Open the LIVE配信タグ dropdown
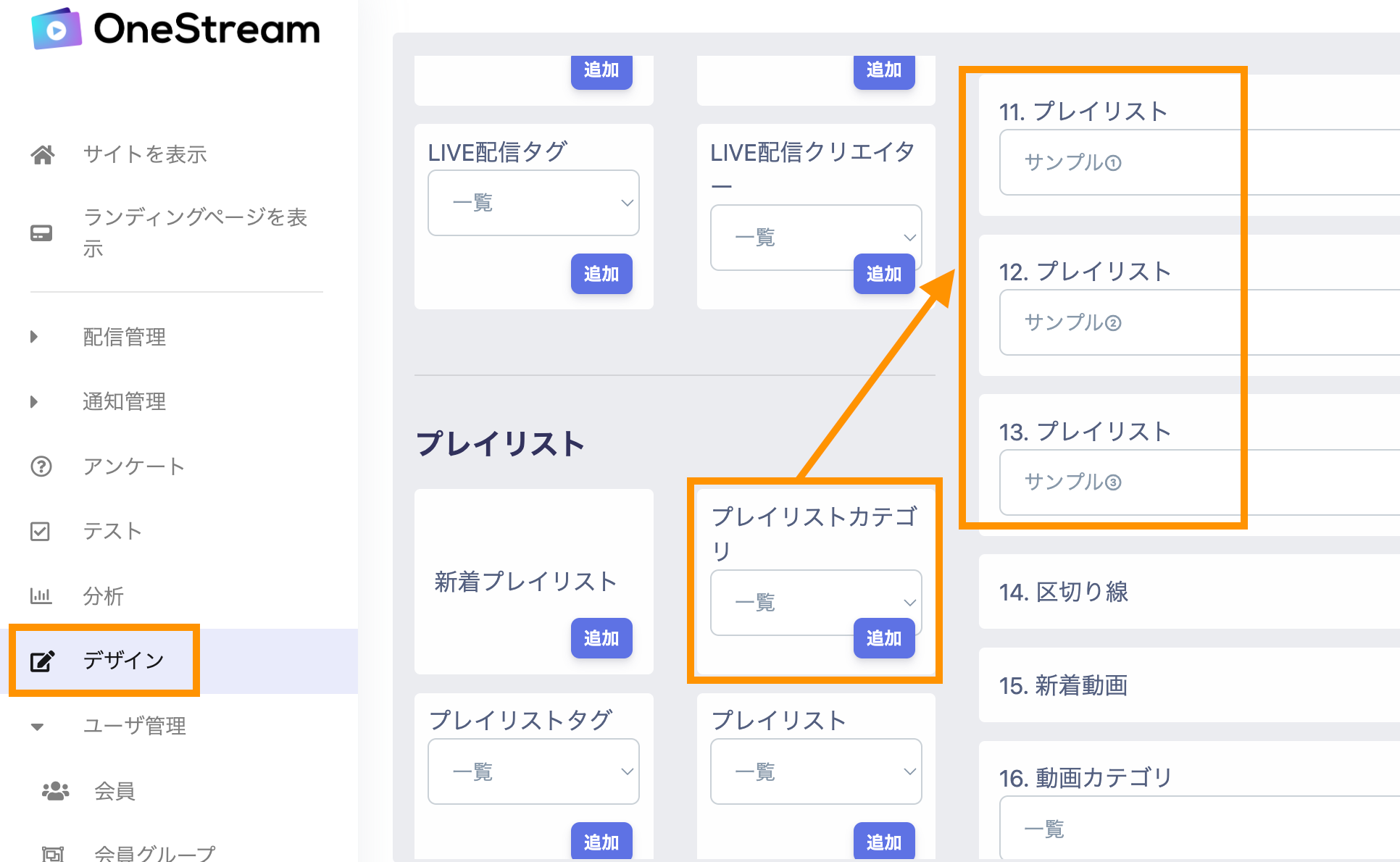 click(x=533, y=203)
